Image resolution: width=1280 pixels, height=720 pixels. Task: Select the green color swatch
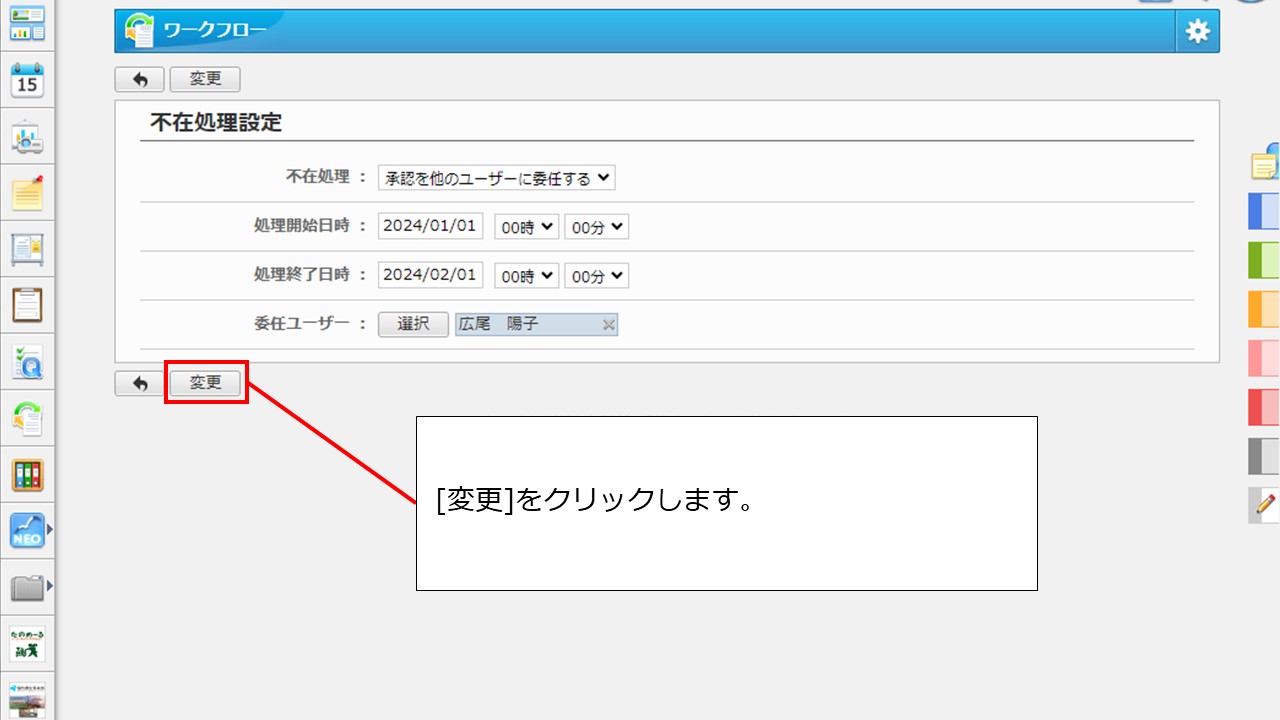[1264, 260]
